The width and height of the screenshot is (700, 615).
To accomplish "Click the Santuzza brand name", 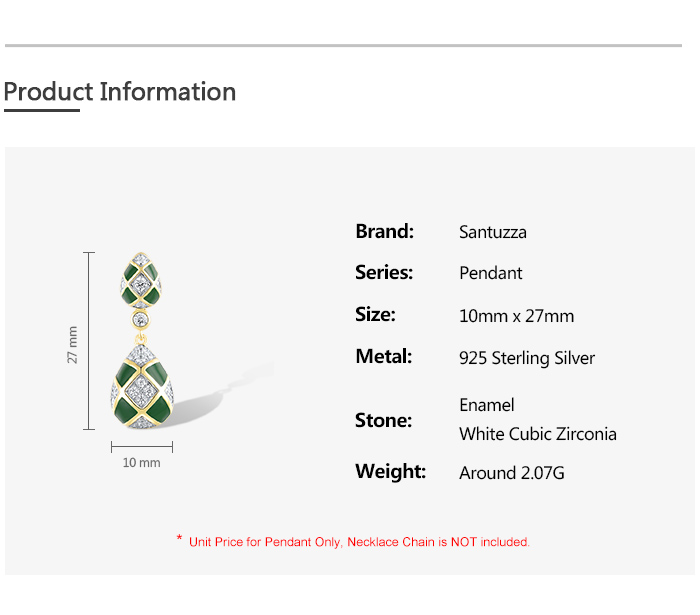I will click(x=492, y=233).
